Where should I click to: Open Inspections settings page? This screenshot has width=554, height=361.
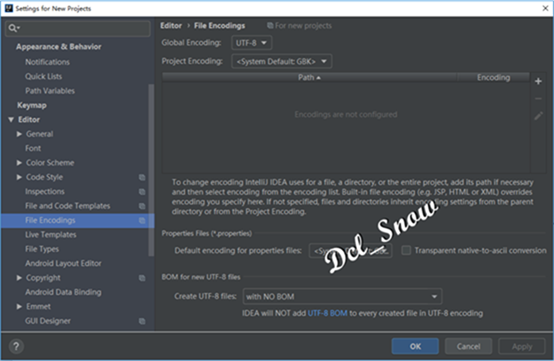pos(45,192)
